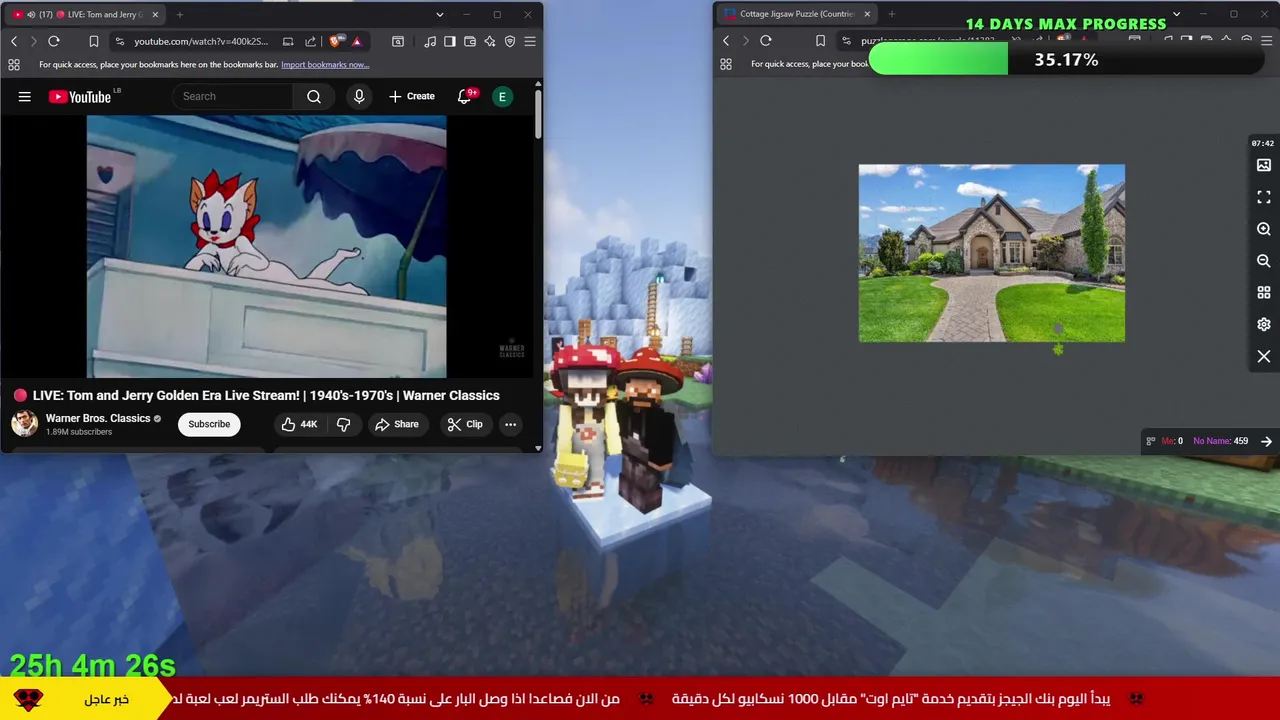Close the jigsaw puzzle with X icon
Screen dimensions: 1280x720
pos(1264,357)
